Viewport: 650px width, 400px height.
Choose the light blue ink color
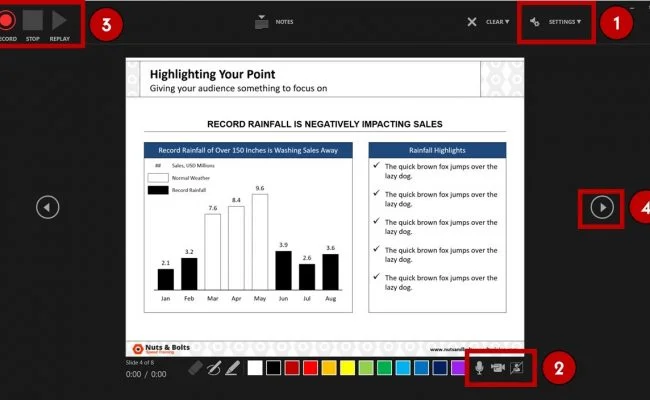click(x=403, y=368)
